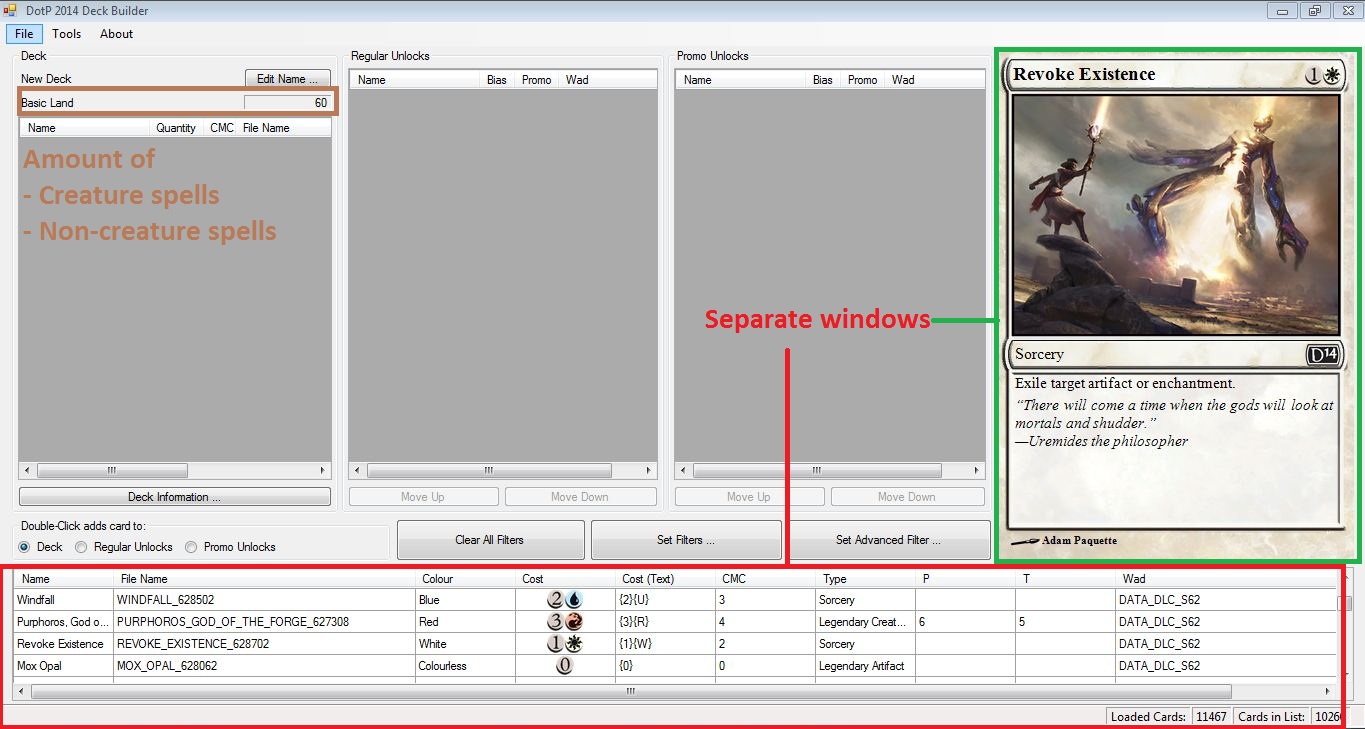Viewport: 1365px width, 729px height.
Task: Click the blue mana cost icon for Windfall
Action: 573,600
